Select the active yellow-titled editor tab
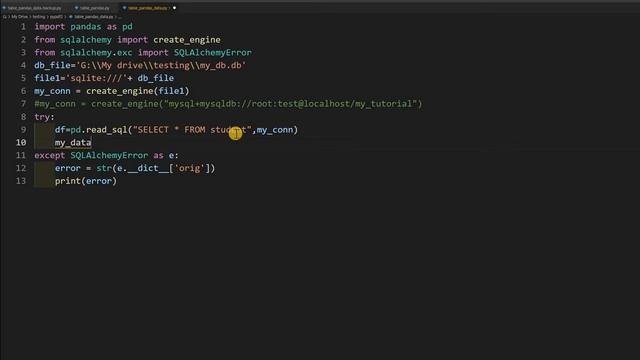 click(149, 8)
